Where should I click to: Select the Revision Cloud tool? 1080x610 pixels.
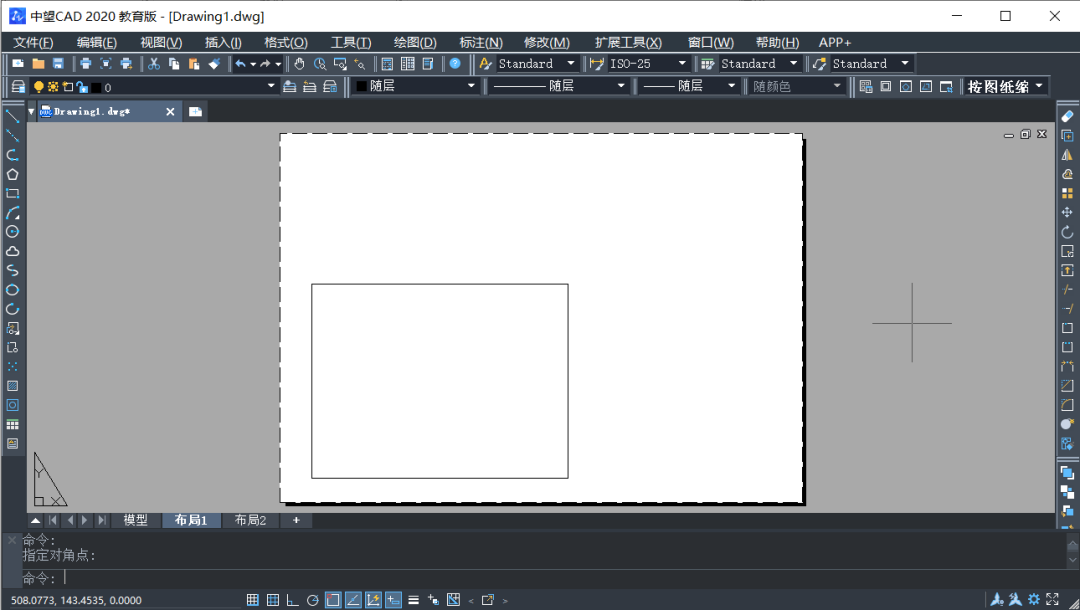pos(12,251)
